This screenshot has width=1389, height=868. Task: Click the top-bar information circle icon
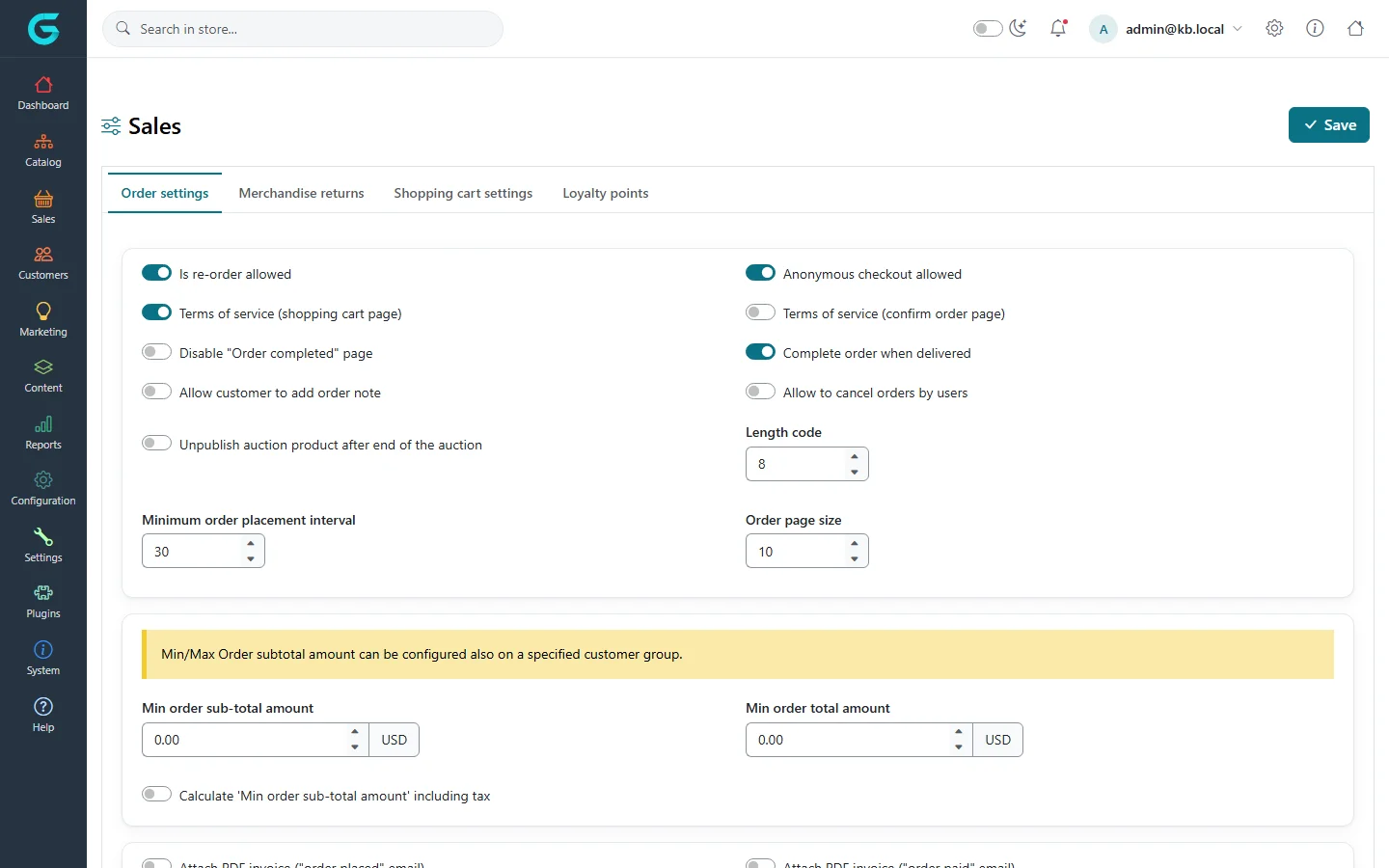(1315, 29)
